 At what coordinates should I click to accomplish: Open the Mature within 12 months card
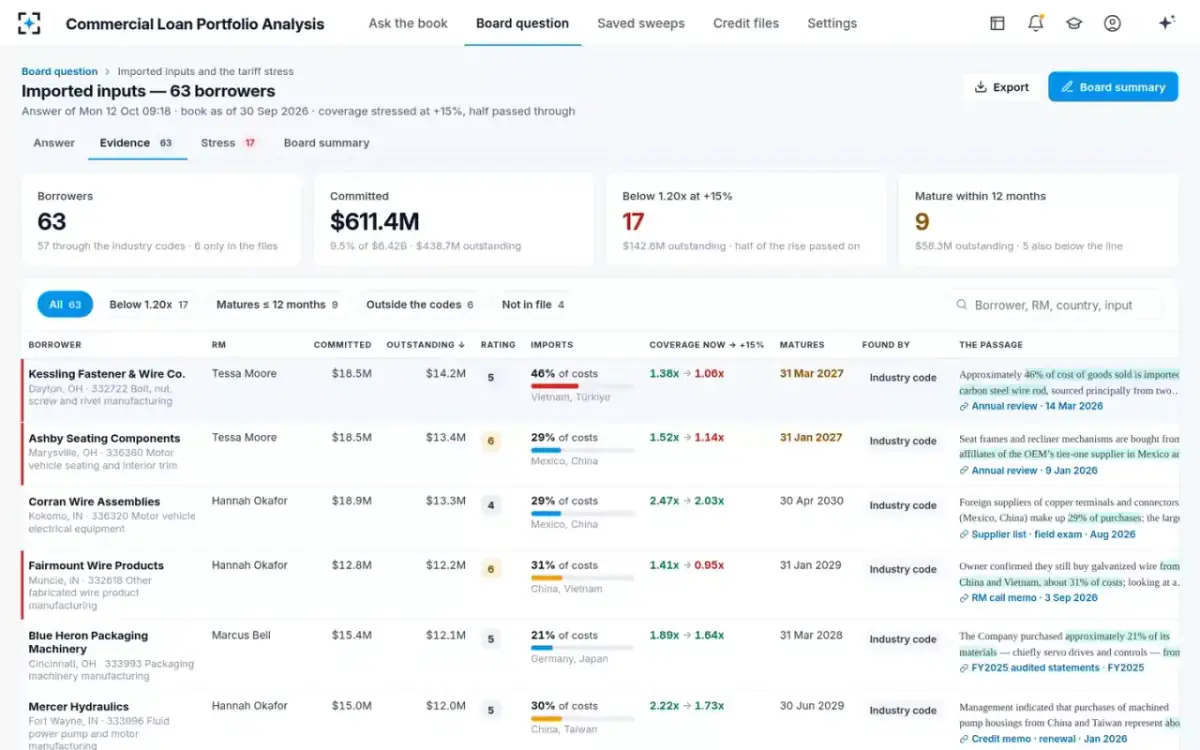[x=1038, y=220]
